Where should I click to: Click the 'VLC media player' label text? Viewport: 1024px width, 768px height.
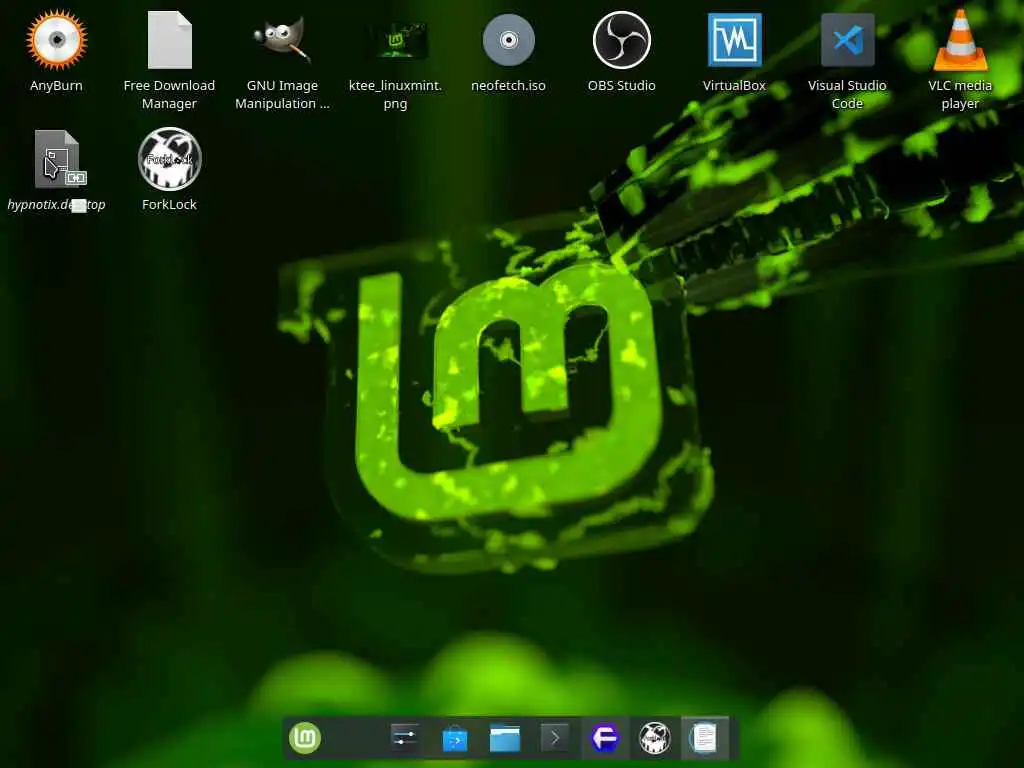coord(960,95)
